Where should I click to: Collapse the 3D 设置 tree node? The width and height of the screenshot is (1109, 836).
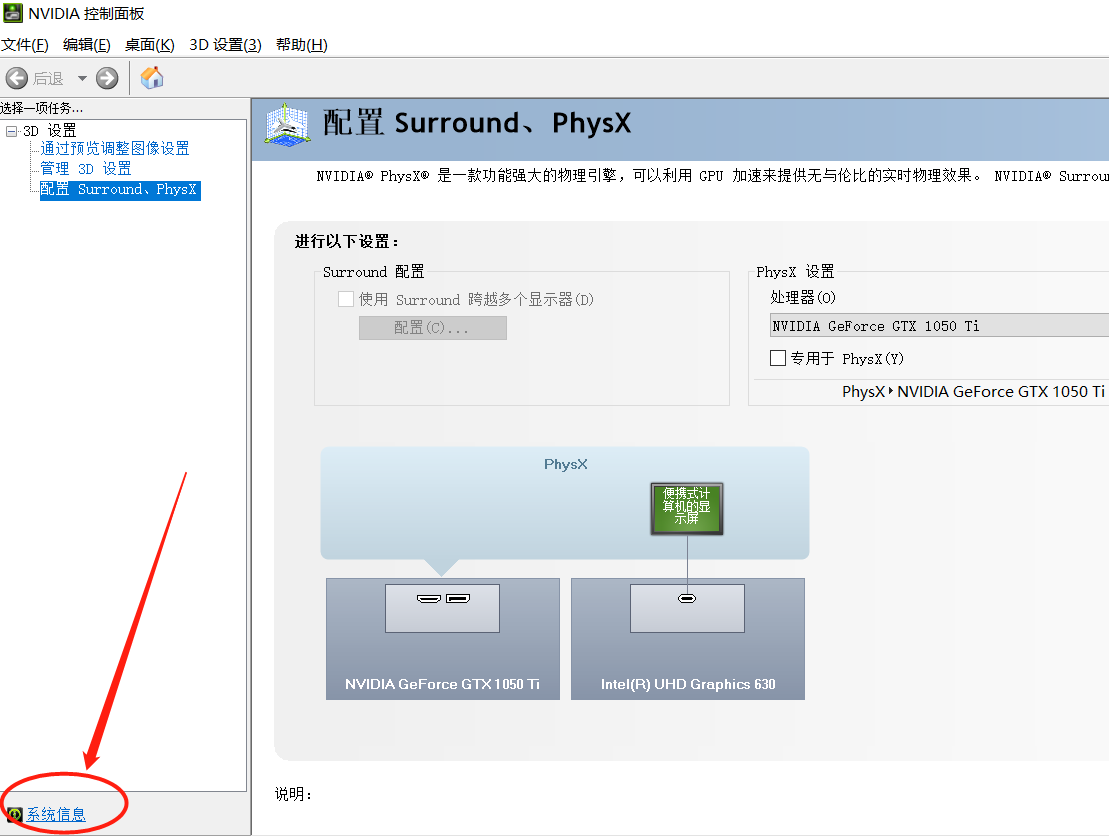click(x=11, y=131)
